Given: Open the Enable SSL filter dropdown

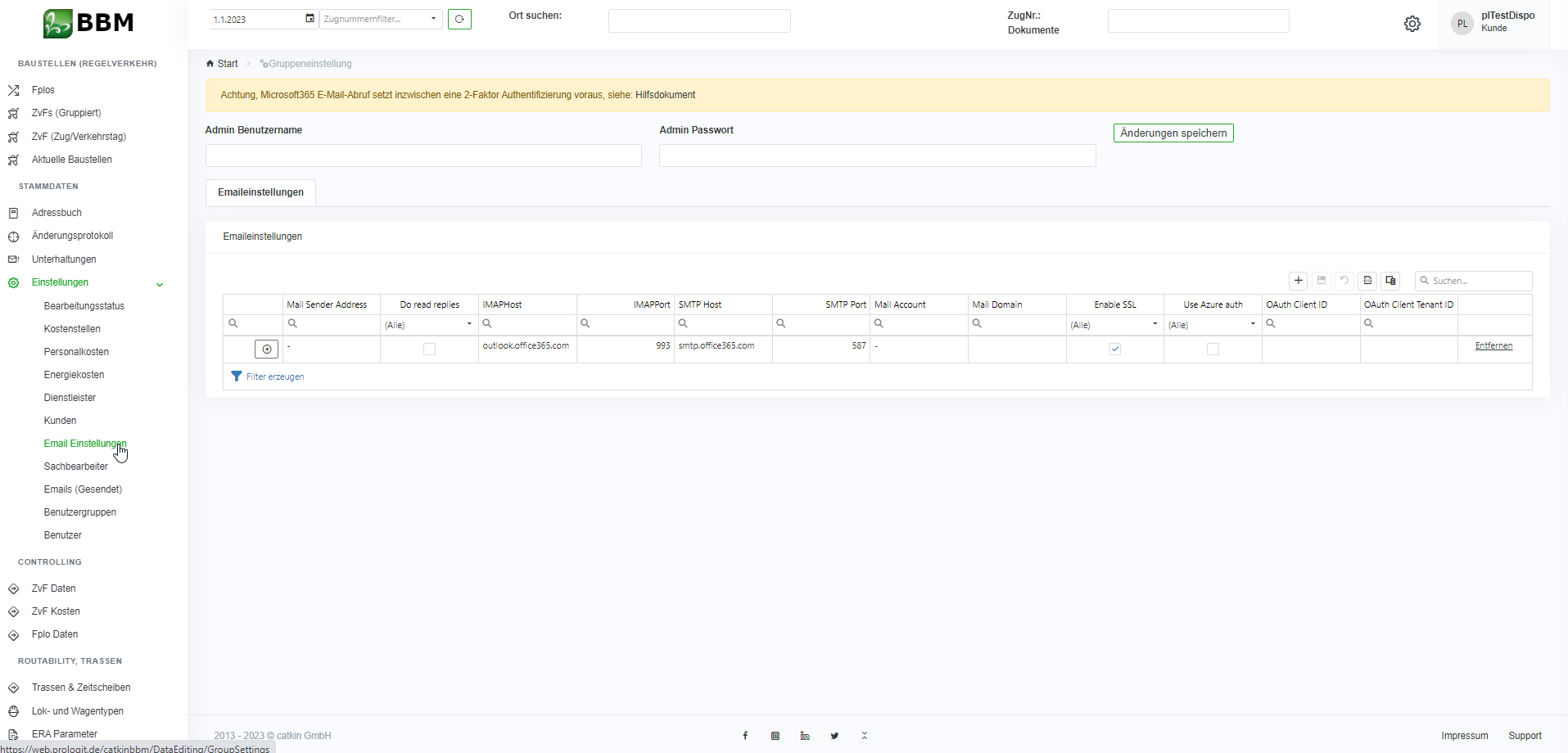Looking at the screenshot, I should click(x=1114, y=325).
